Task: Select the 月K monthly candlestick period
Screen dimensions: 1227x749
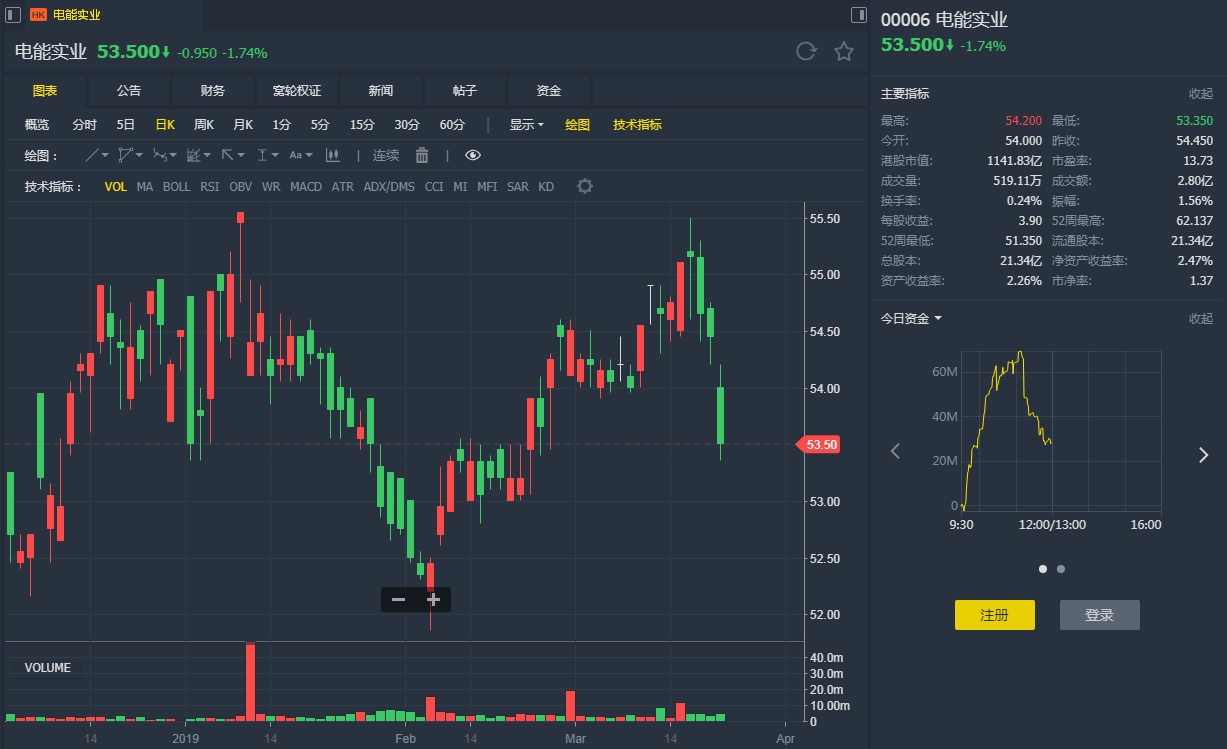Action: click(x=243, y=125)
